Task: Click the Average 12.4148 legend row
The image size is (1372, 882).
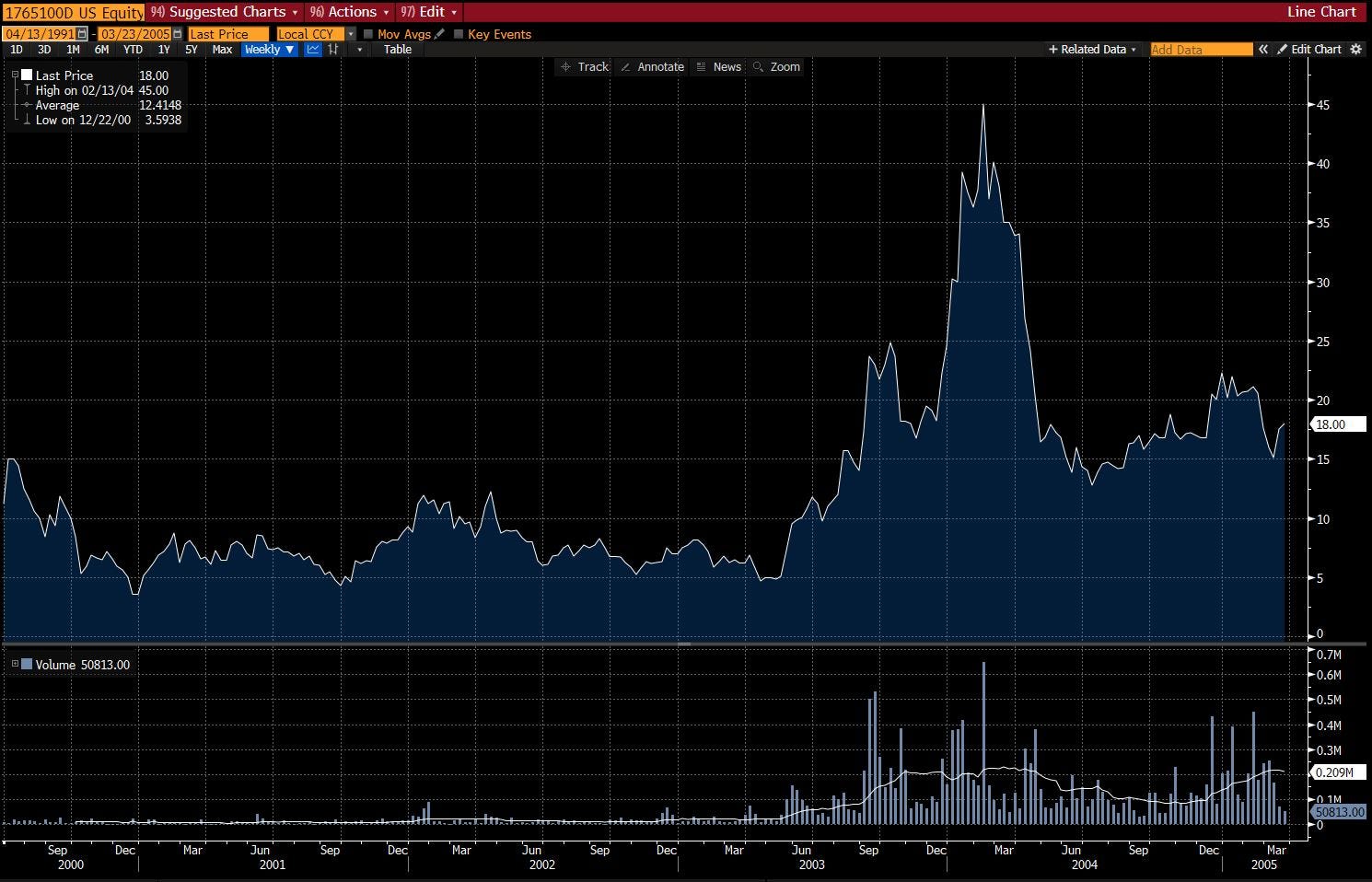Action: pos(101,105)
